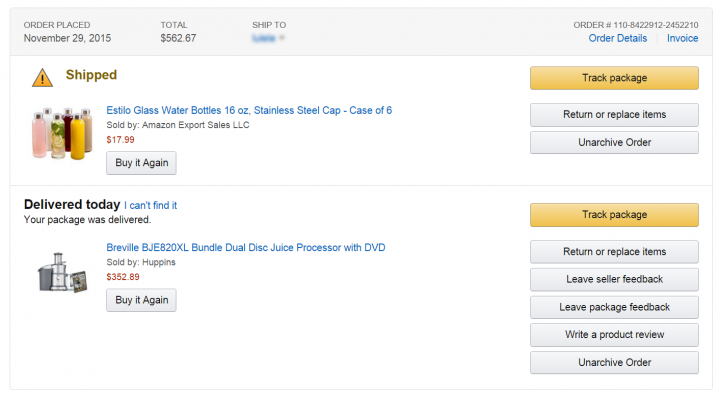The width and height of the screenshot is (720, 398).
Task: Unarchive Order for water bottles shipment
Action: (x=614, y=142)
